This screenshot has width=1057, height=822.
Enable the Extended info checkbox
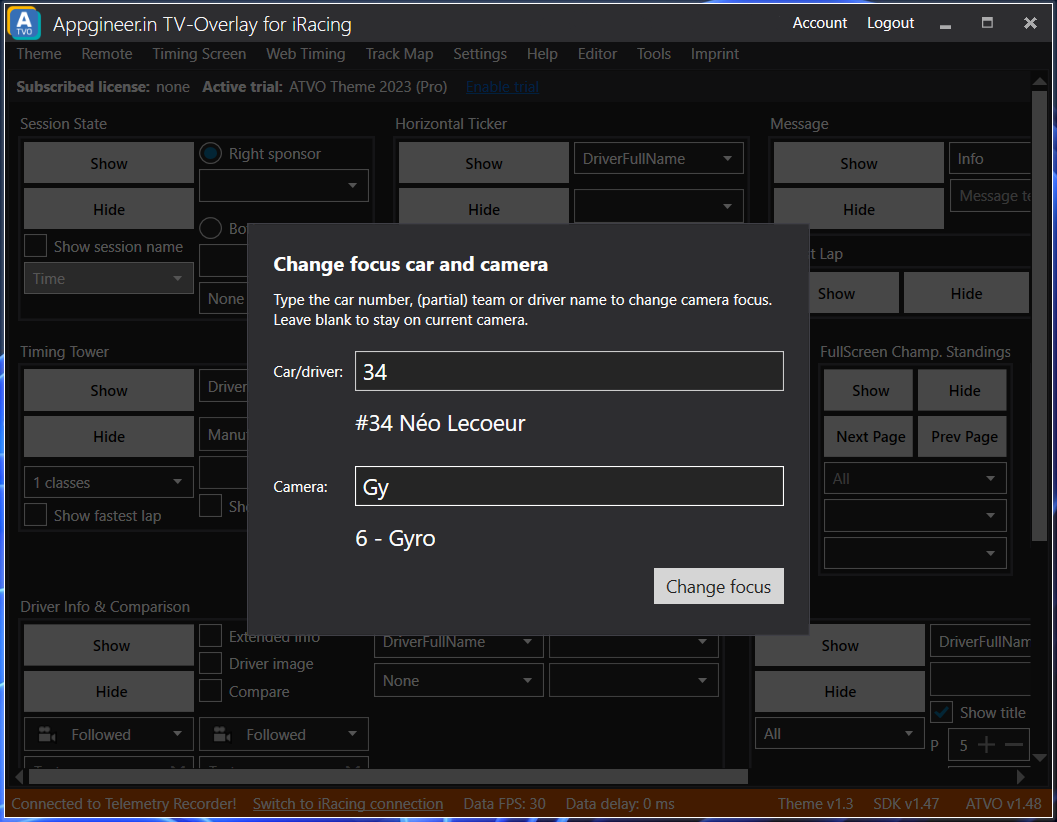click(210, 636)
